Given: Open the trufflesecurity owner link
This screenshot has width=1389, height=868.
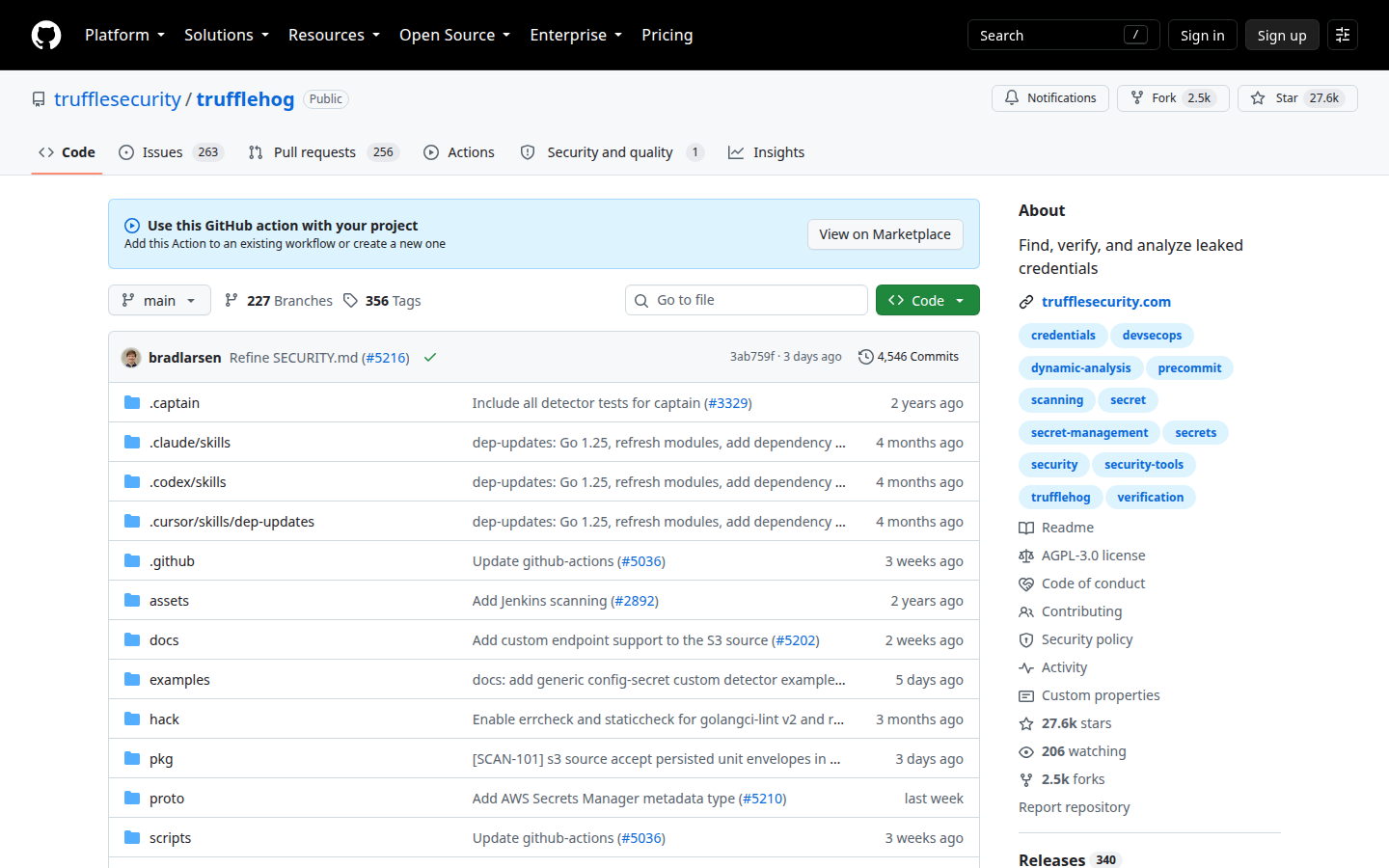Looking at the screenshot, I should 118,99.
